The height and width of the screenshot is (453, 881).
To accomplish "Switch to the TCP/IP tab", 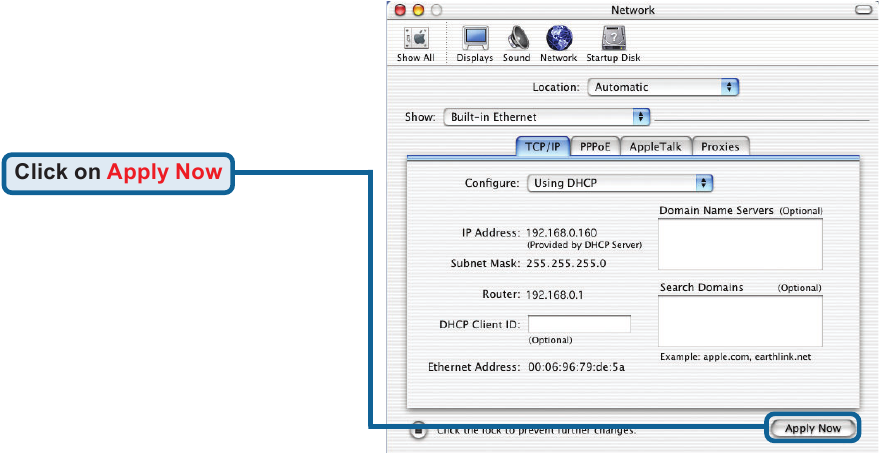I will click(x=544, y=146).
